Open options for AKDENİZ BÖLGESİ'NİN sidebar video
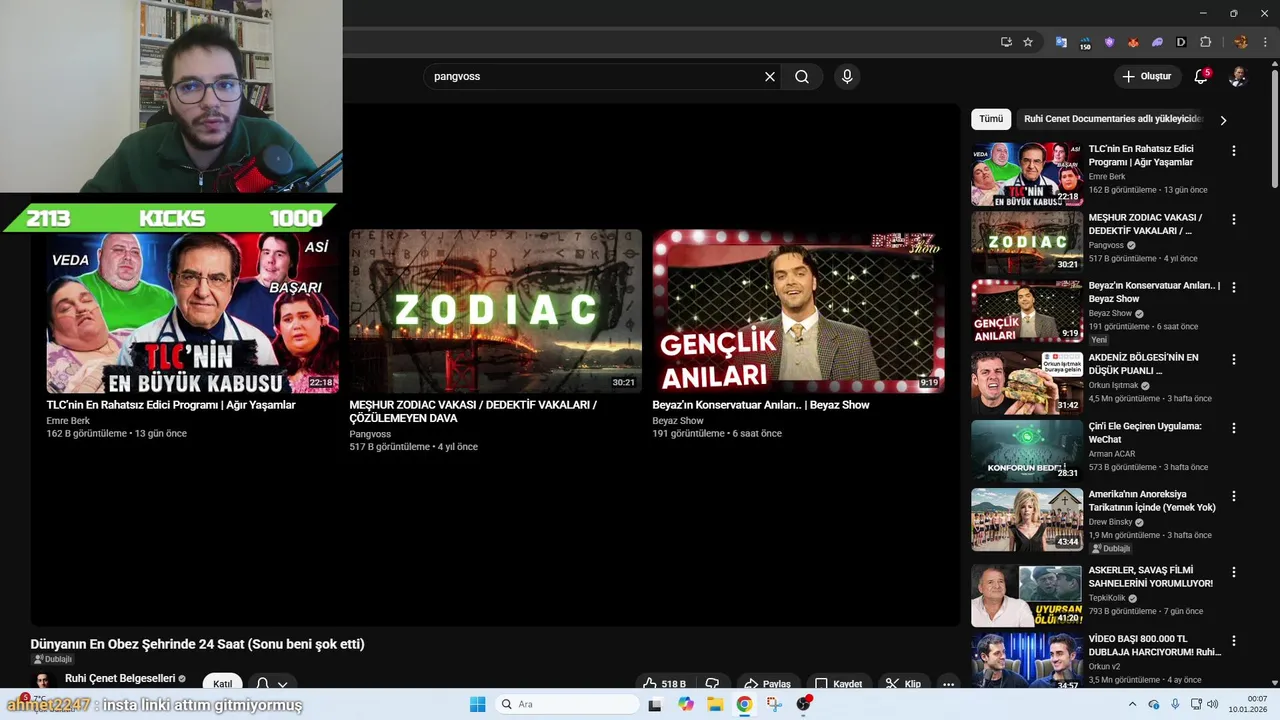This screenshot has height=720, width=1280. [1234, 359]
